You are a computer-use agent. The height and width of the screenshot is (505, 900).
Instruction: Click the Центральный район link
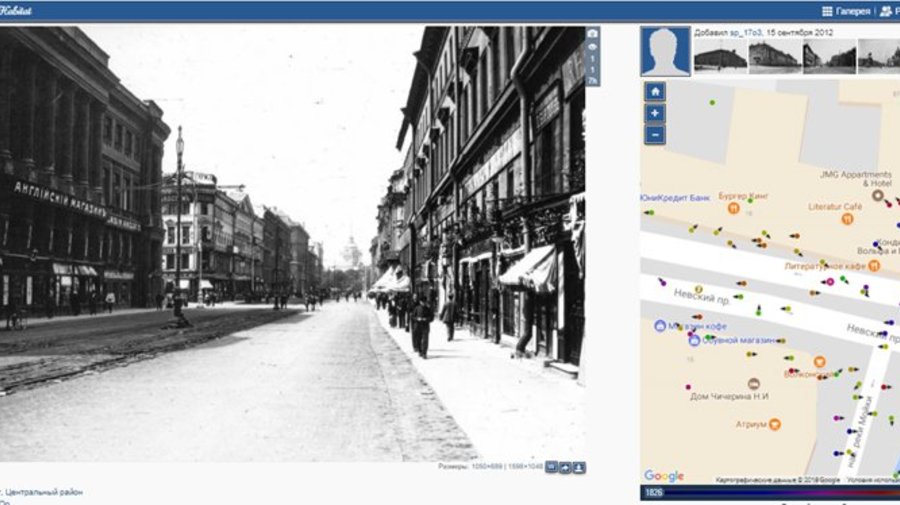[44, 492]
